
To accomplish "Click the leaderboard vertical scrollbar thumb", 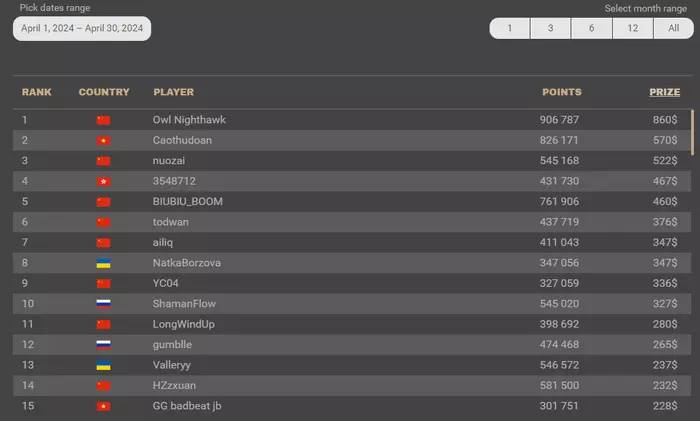I will tap(692, 130).
